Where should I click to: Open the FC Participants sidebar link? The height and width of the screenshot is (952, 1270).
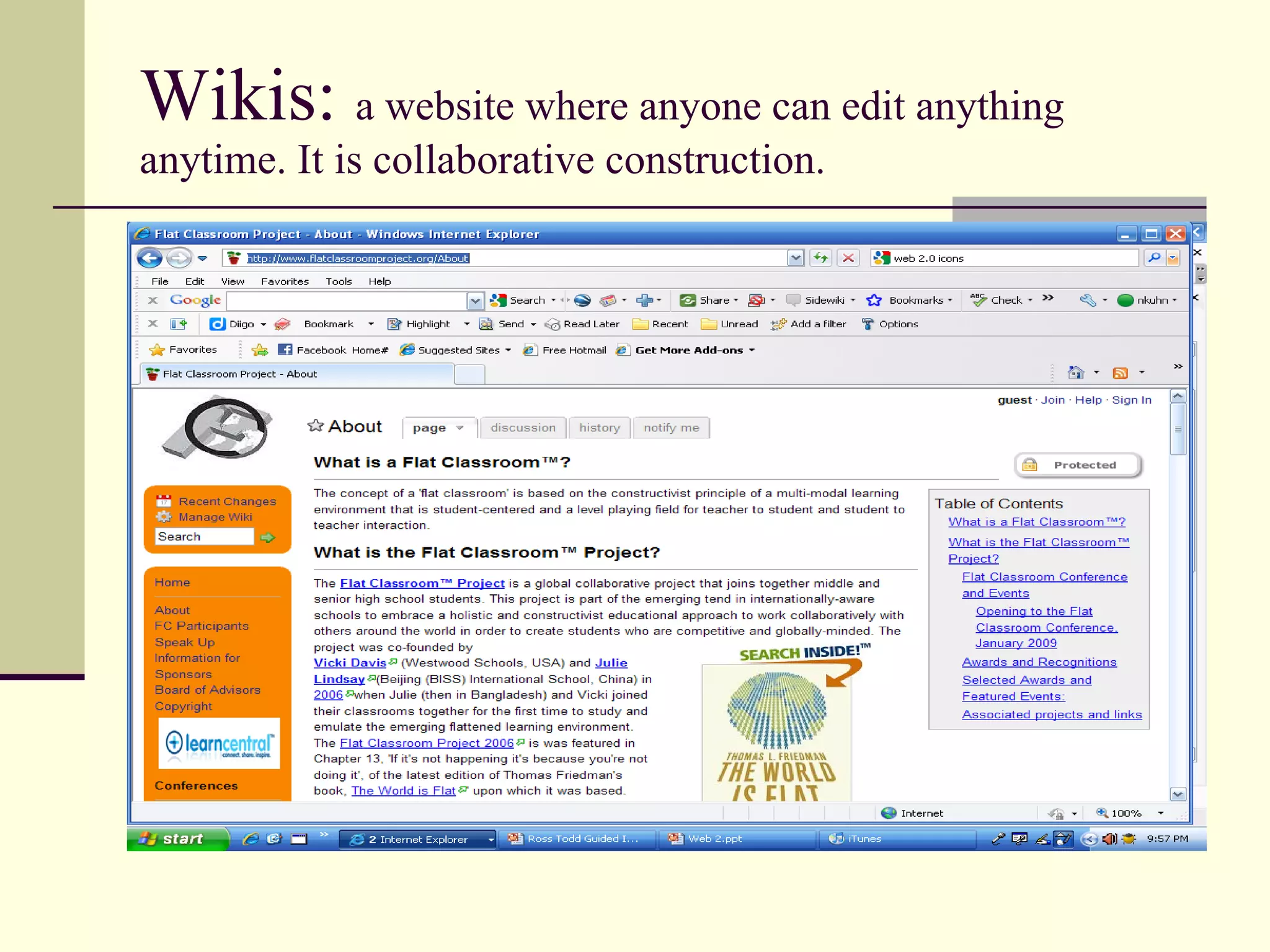[202, 626]
